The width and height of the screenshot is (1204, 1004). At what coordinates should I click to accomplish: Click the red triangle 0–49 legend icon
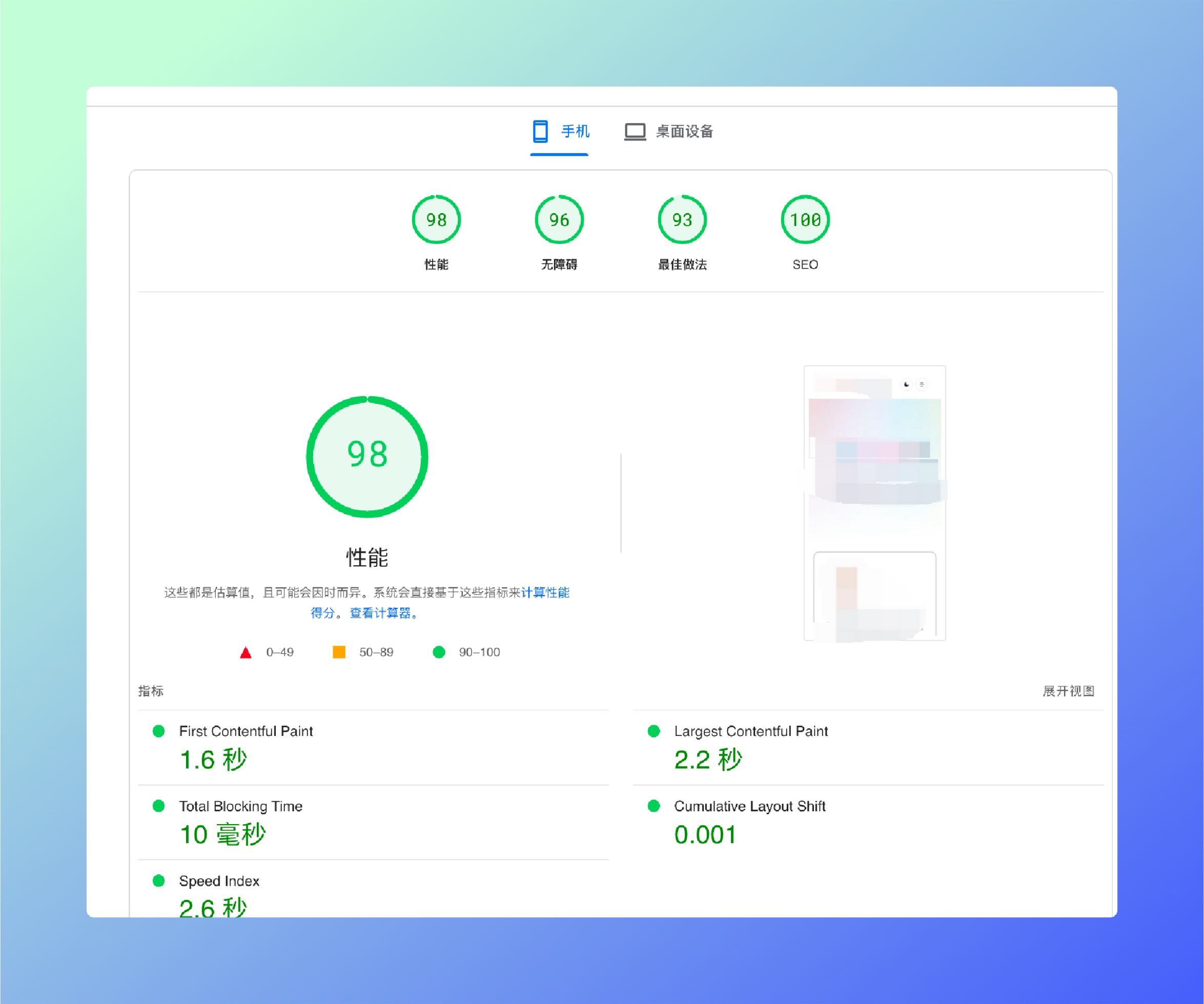[246, 652]
